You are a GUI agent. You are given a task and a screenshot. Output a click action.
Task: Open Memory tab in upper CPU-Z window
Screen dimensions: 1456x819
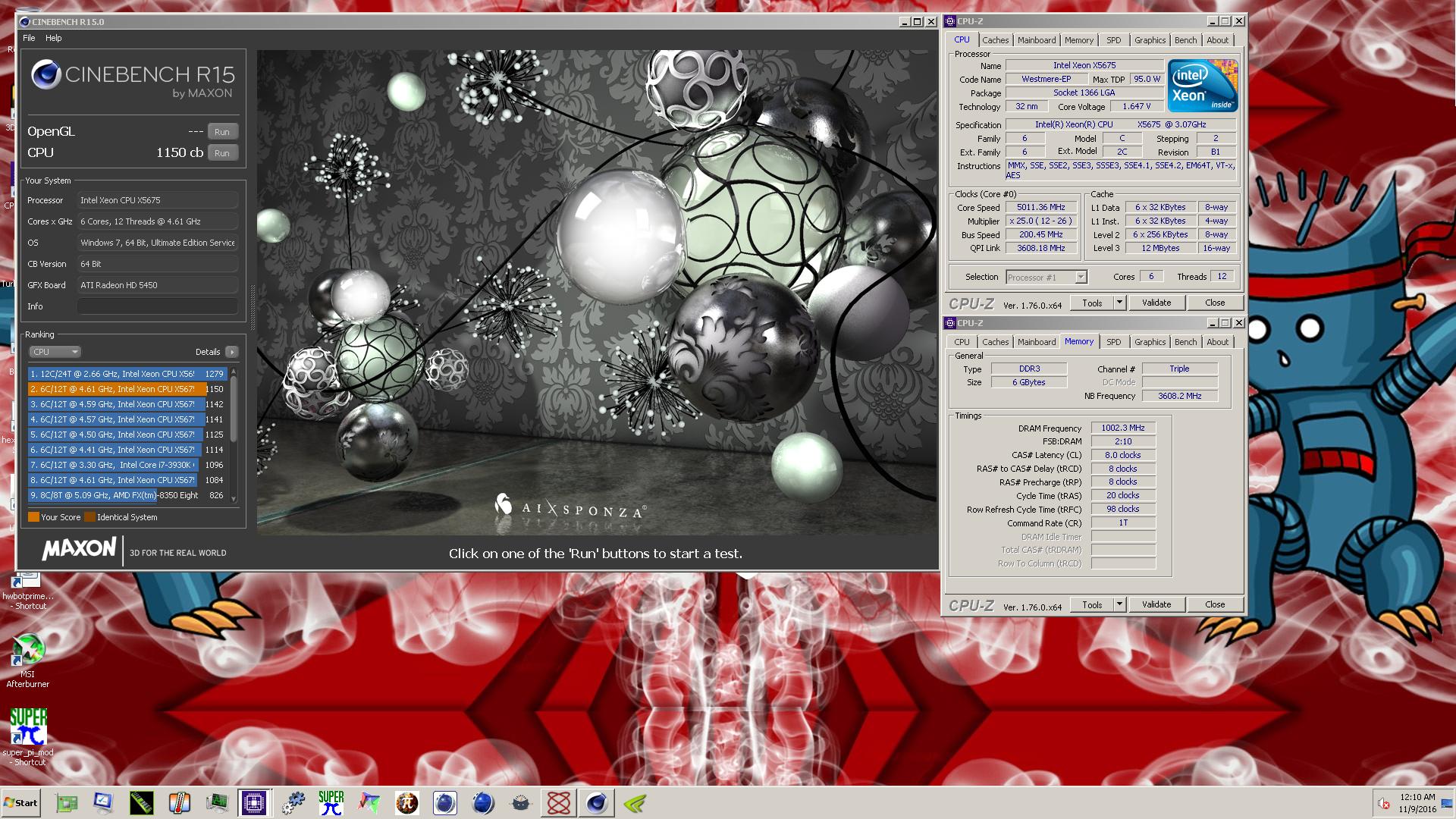[1078, 40]
